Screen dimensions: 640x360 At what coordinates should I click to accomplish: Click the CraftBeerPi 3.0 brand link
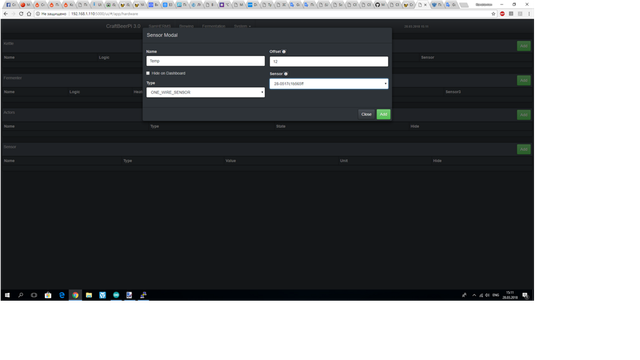coord(123,26)
